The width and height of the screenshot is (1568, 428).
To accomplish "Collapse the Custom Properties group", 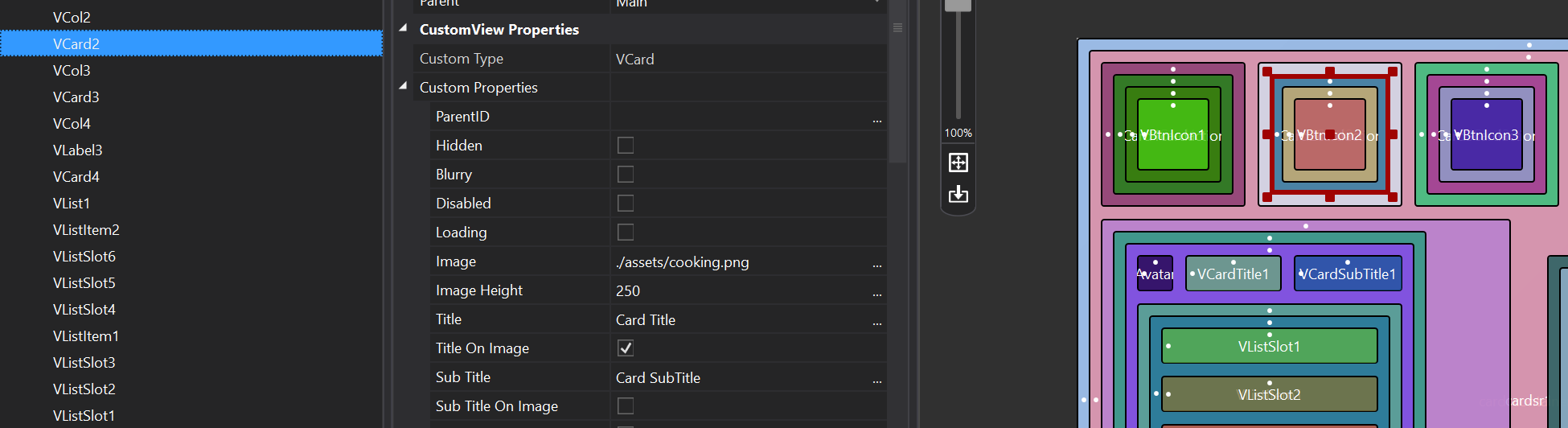I will [x=403, y=86].
